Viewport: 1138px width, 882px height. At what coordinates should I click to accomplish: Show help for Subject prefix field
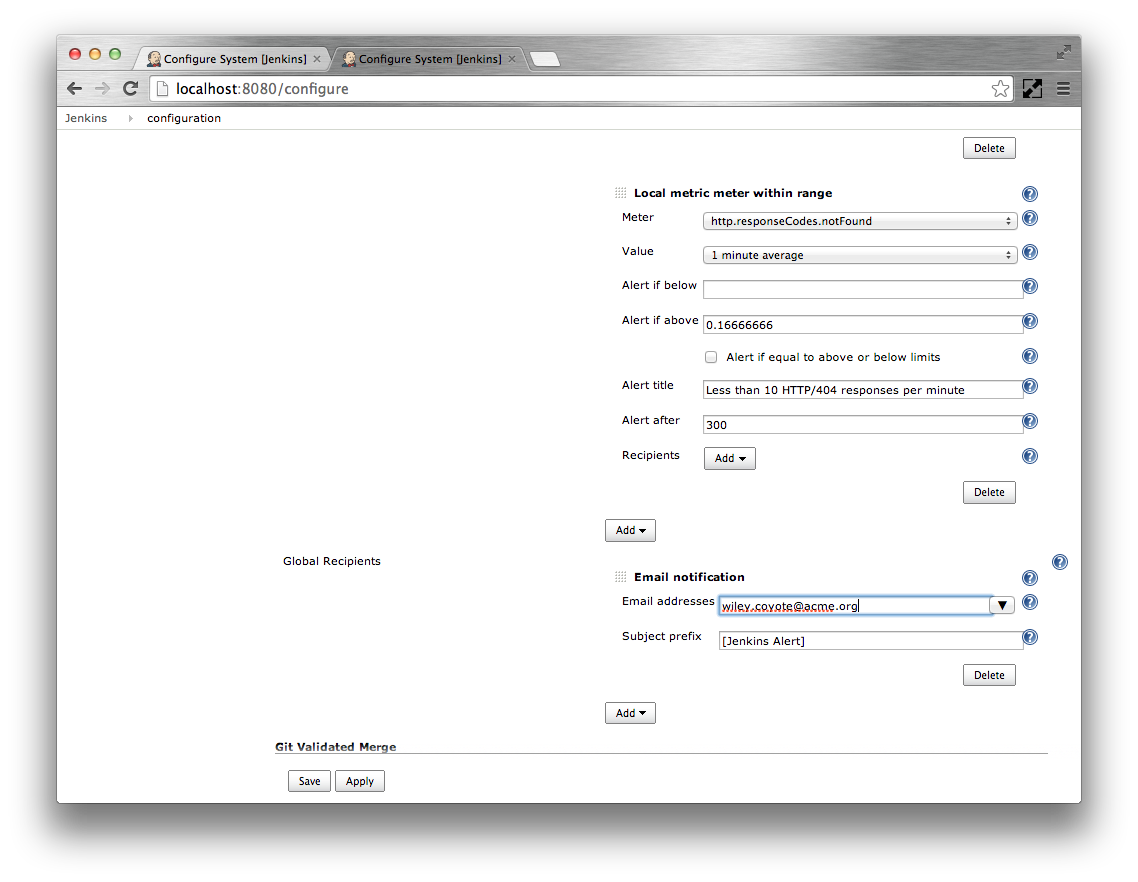point(1029,637)
